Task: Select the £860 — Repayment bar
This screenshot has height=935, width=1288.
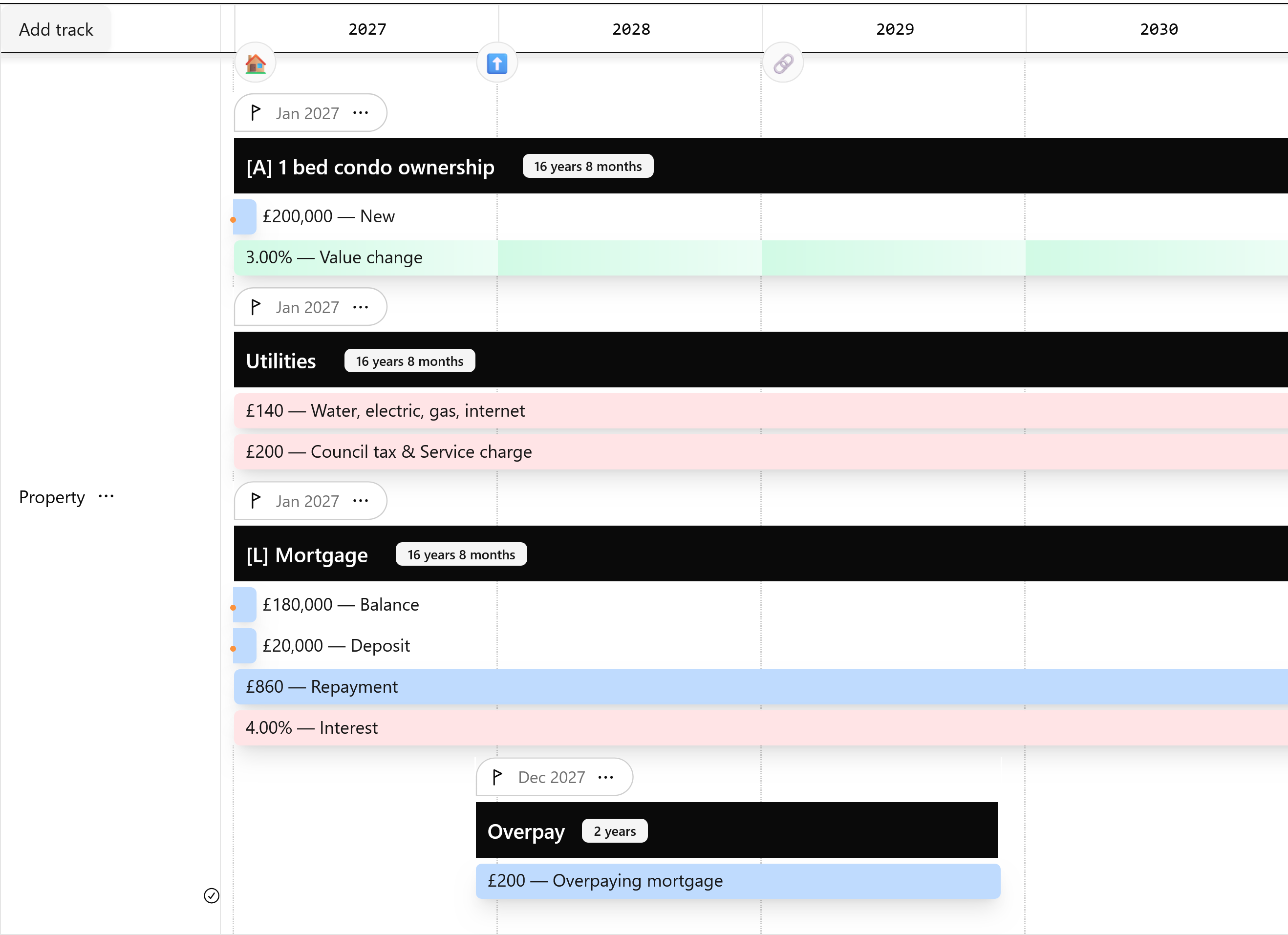Action: [760, 687]
